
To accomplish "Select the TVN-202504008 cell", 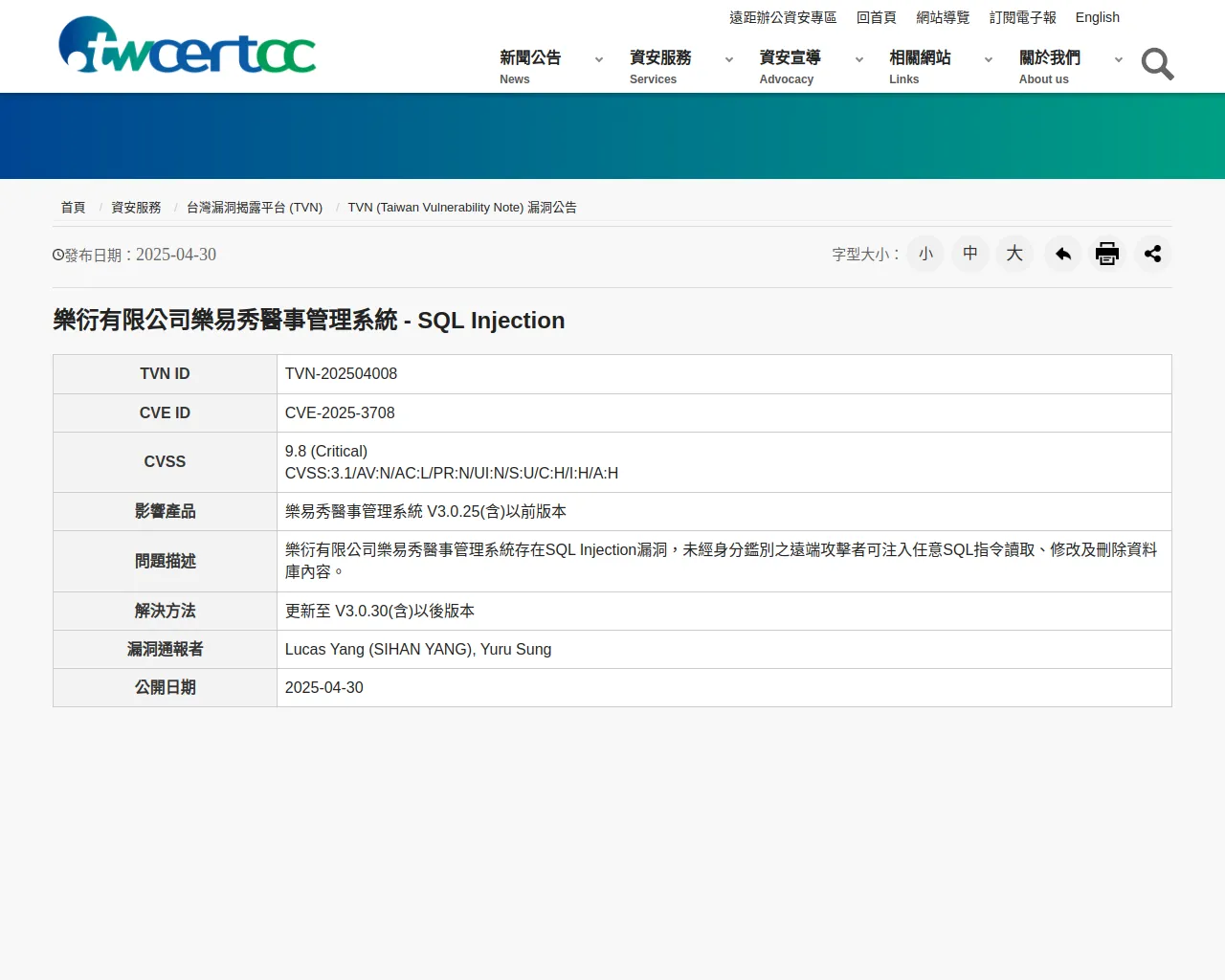I will (x=724, y=374).
